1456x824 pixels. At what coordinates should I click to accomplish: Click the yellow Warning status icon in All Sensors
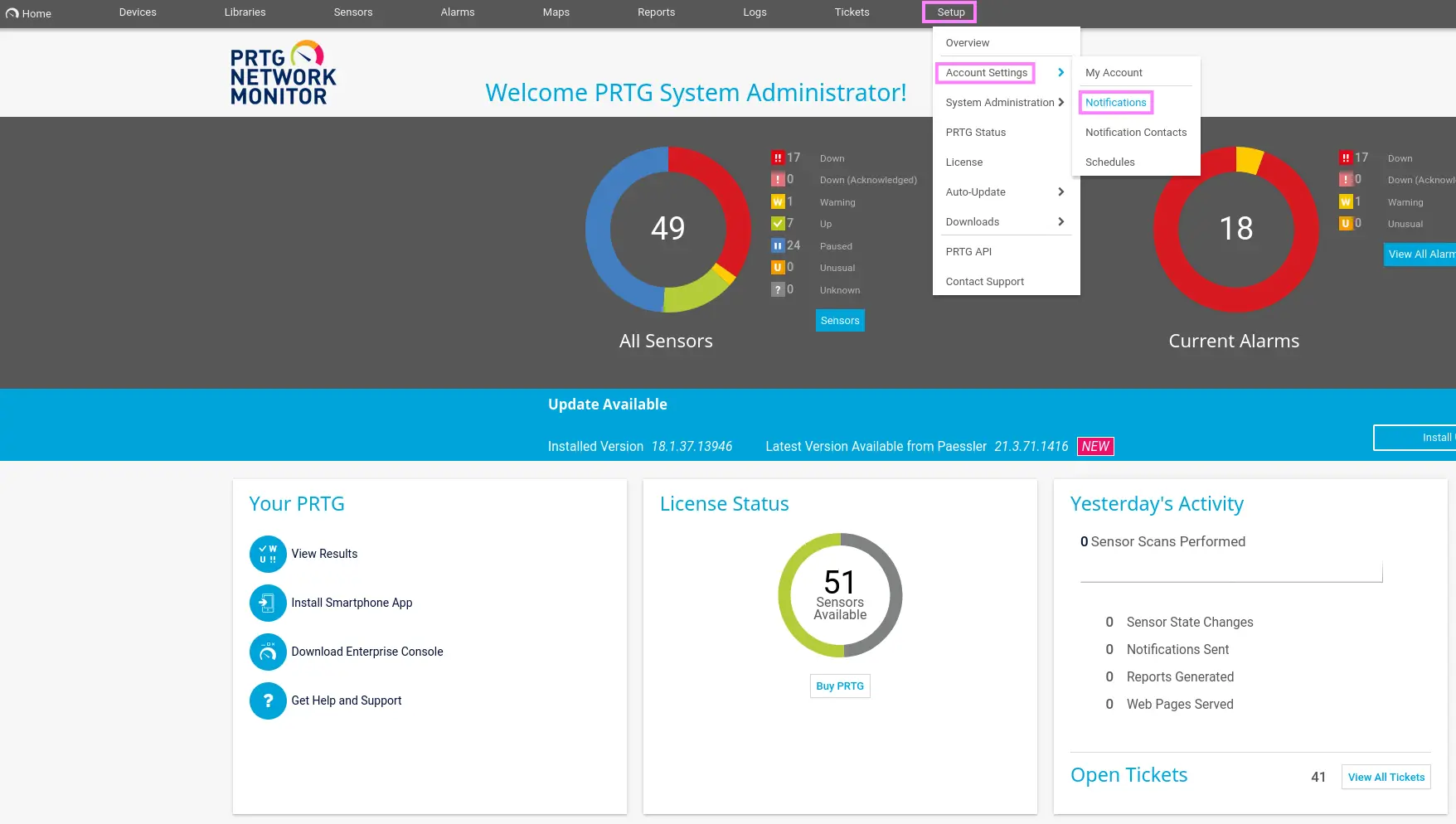coord(777,201)
